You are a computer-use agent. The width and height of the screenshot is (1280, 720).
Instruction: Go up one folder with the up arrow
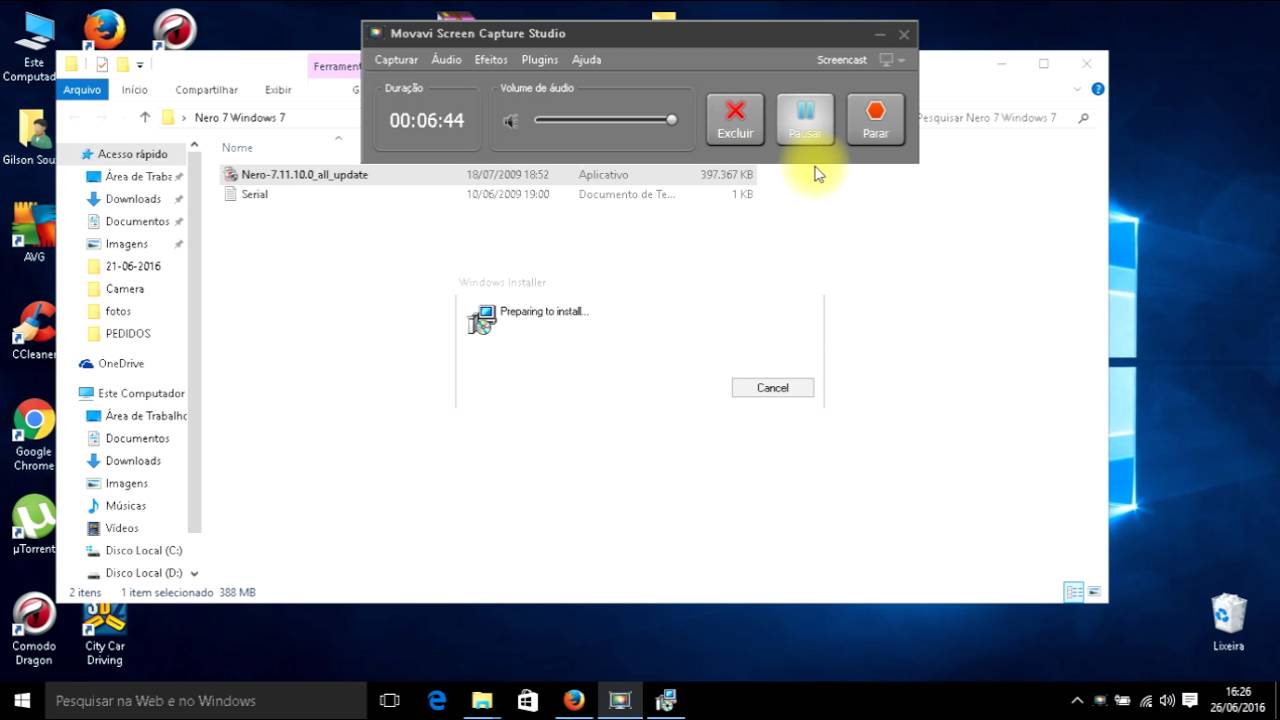click(145, 117)
